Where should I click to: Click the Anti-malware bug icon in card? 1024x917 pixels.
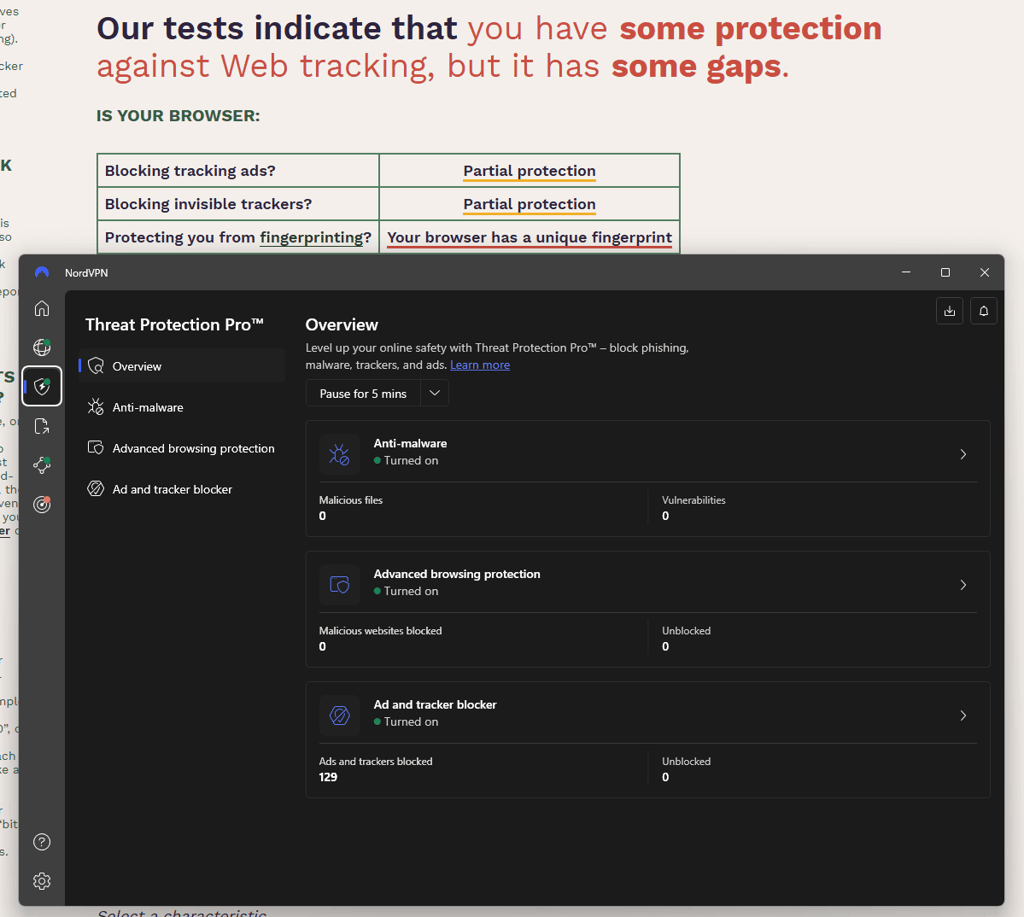click(x=340, y=454)
